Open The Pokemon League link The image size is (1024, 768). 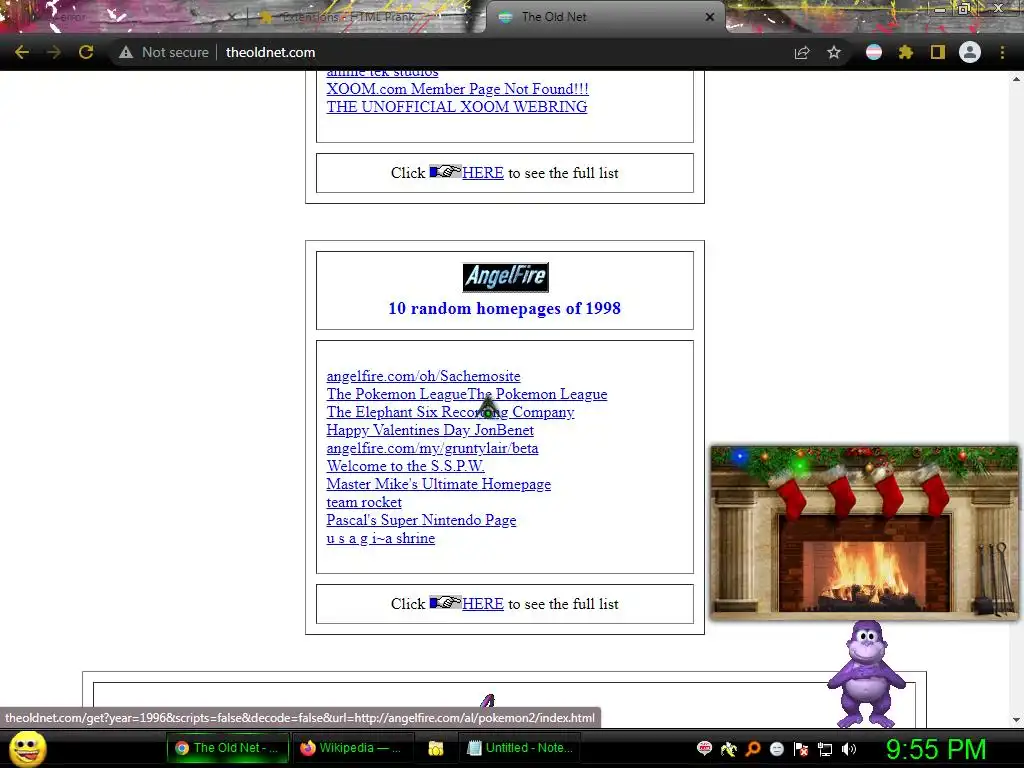[x=467, y=394]
